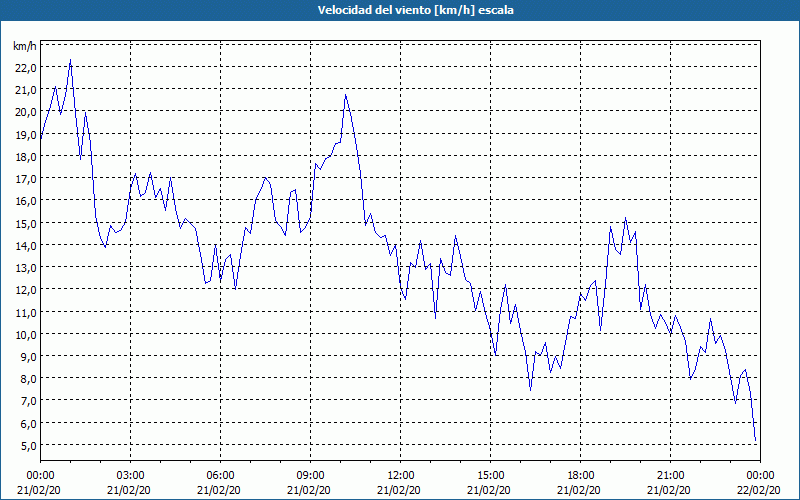Select the 9,0 y-axis label
Screen dimensions: 800x500
29,357
